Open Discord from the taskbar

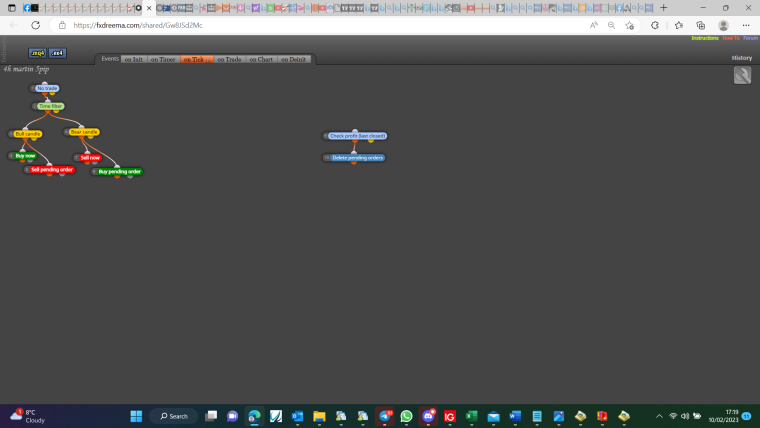pyautogui.click(x=428, y=416)
